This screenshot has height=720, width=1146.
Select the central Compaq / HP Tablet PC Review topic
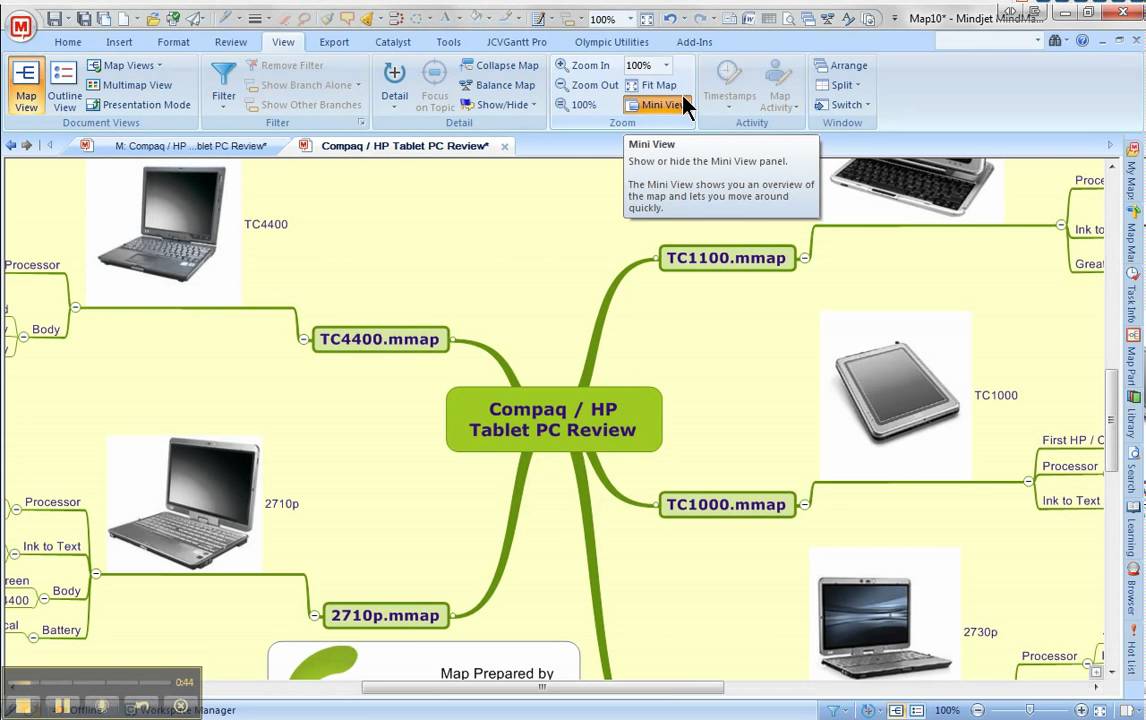point(553,420)
